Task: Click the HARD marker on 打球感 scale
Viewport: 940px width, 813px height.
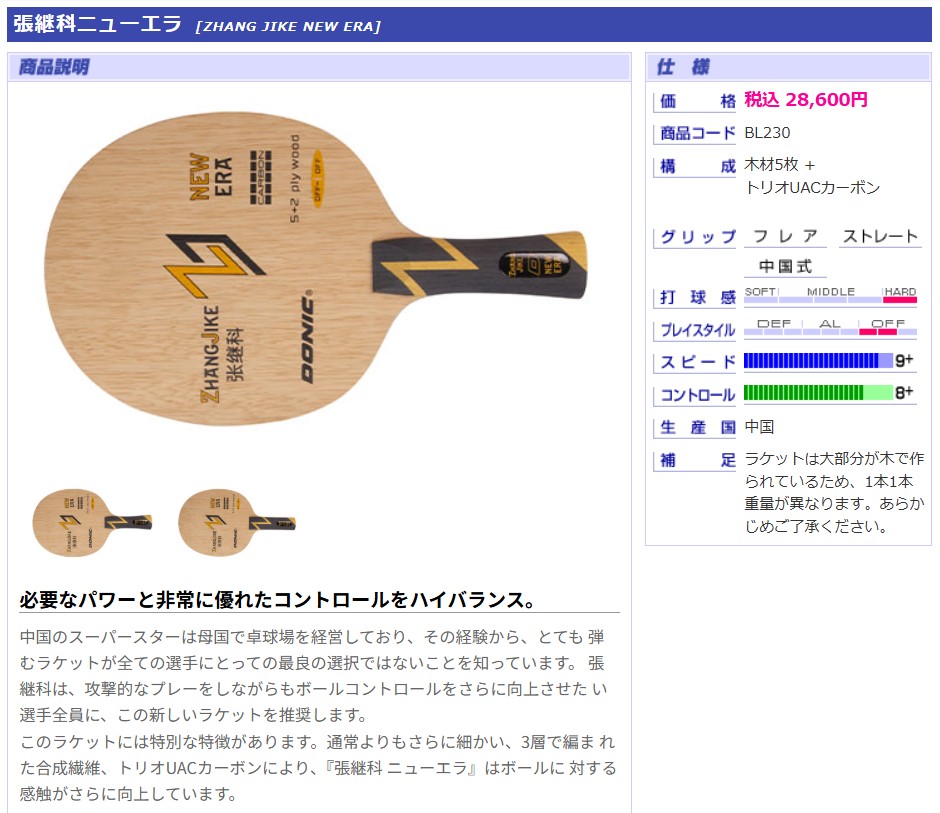Action: pyautogui.click(x=900, y=294)
